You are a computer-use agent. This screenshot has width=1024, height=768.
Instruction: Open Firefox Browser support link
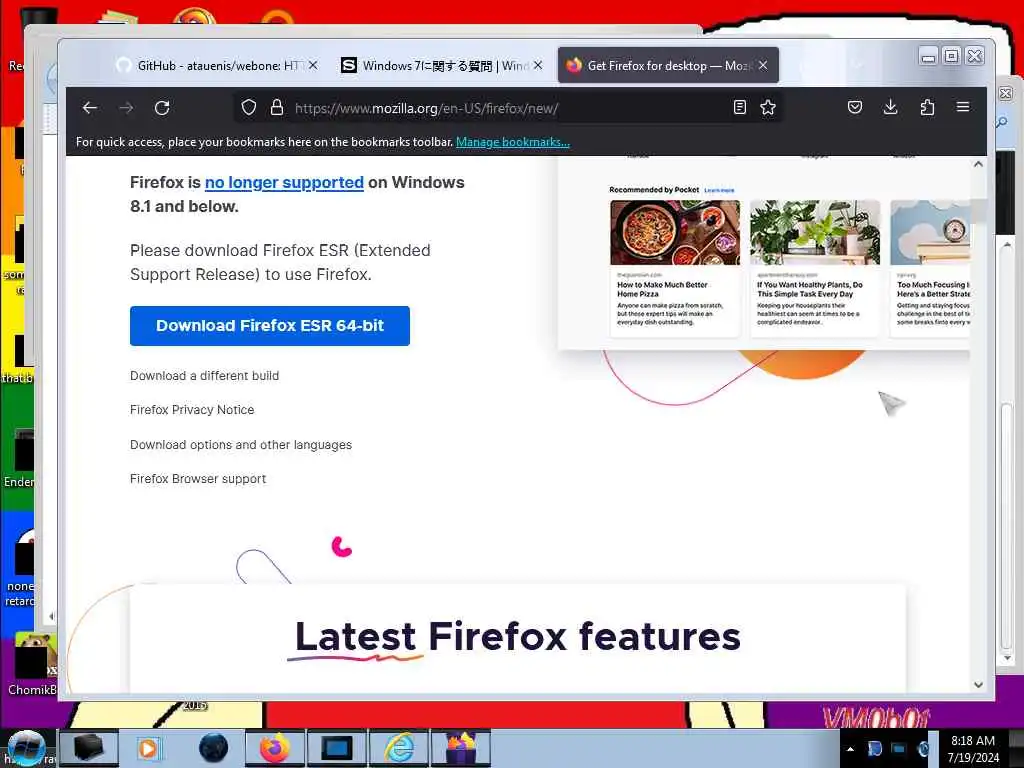198,479
